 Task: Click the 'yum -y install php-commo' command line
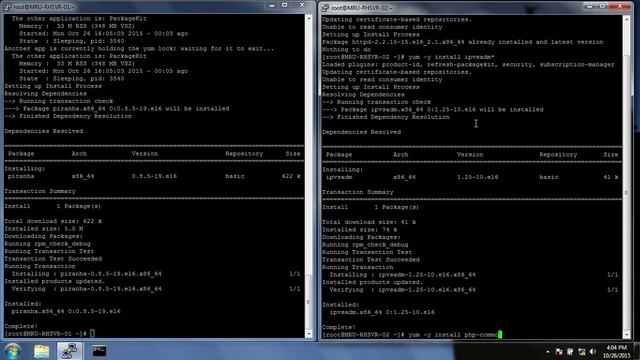pos(453,335)
